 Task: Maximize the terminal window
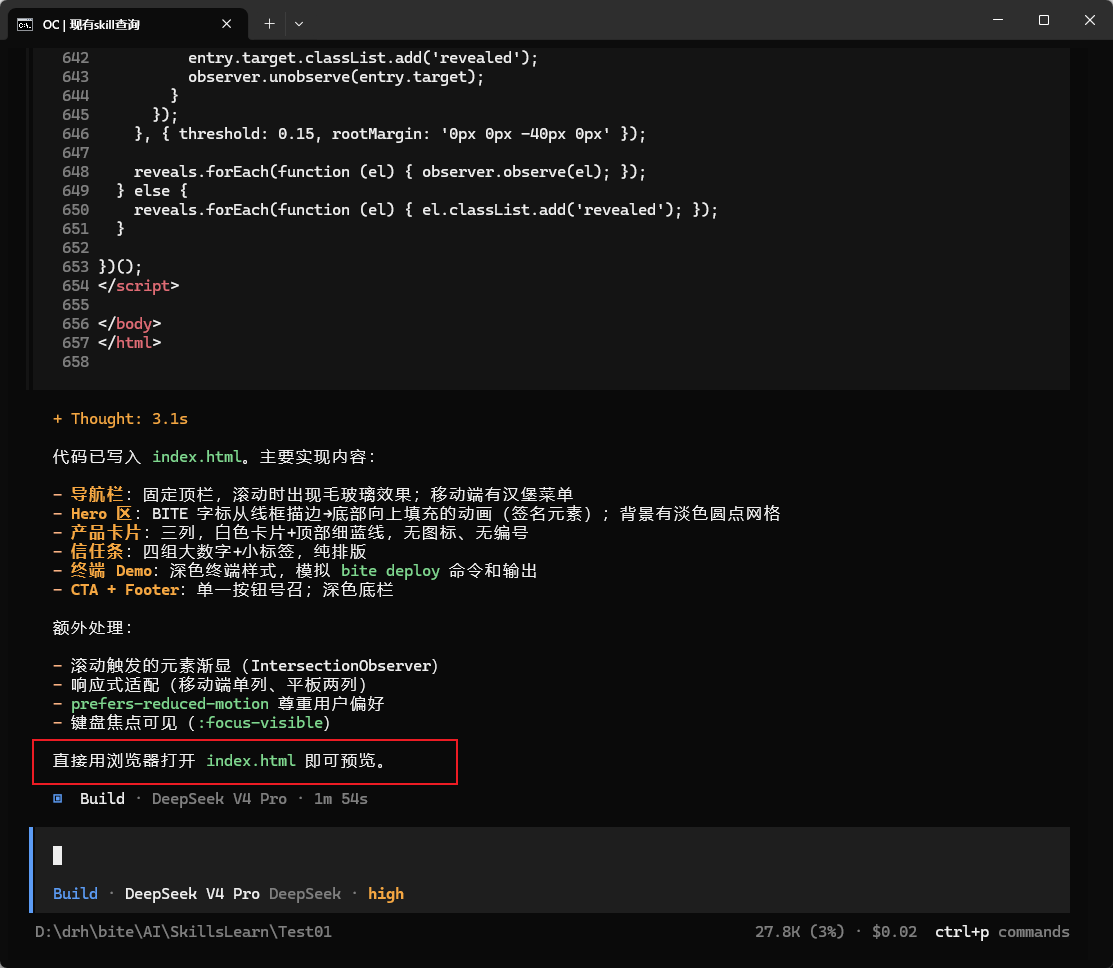[1043, 20]
